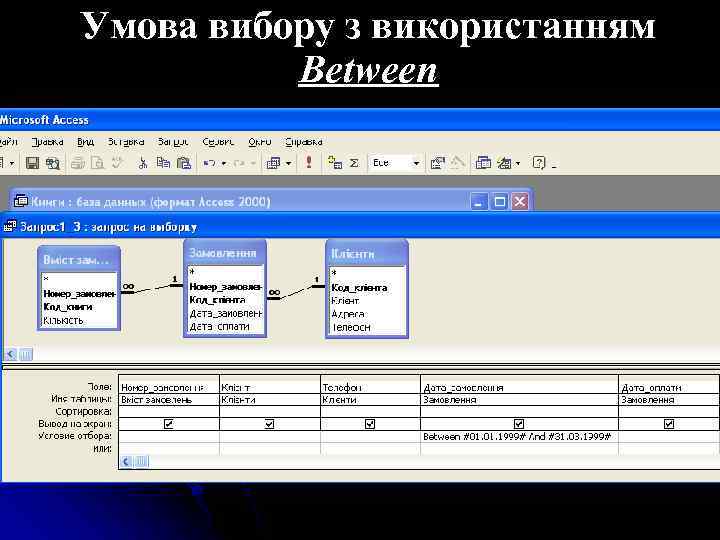
Task: Uncheck Show box for Дата_замовлення column
Action: (519, 424)
